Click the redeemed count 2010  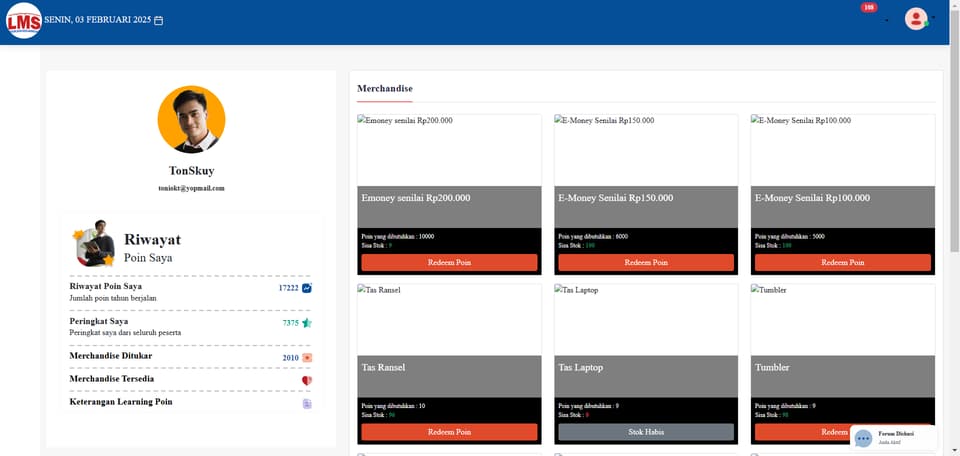tap(290, 357)
